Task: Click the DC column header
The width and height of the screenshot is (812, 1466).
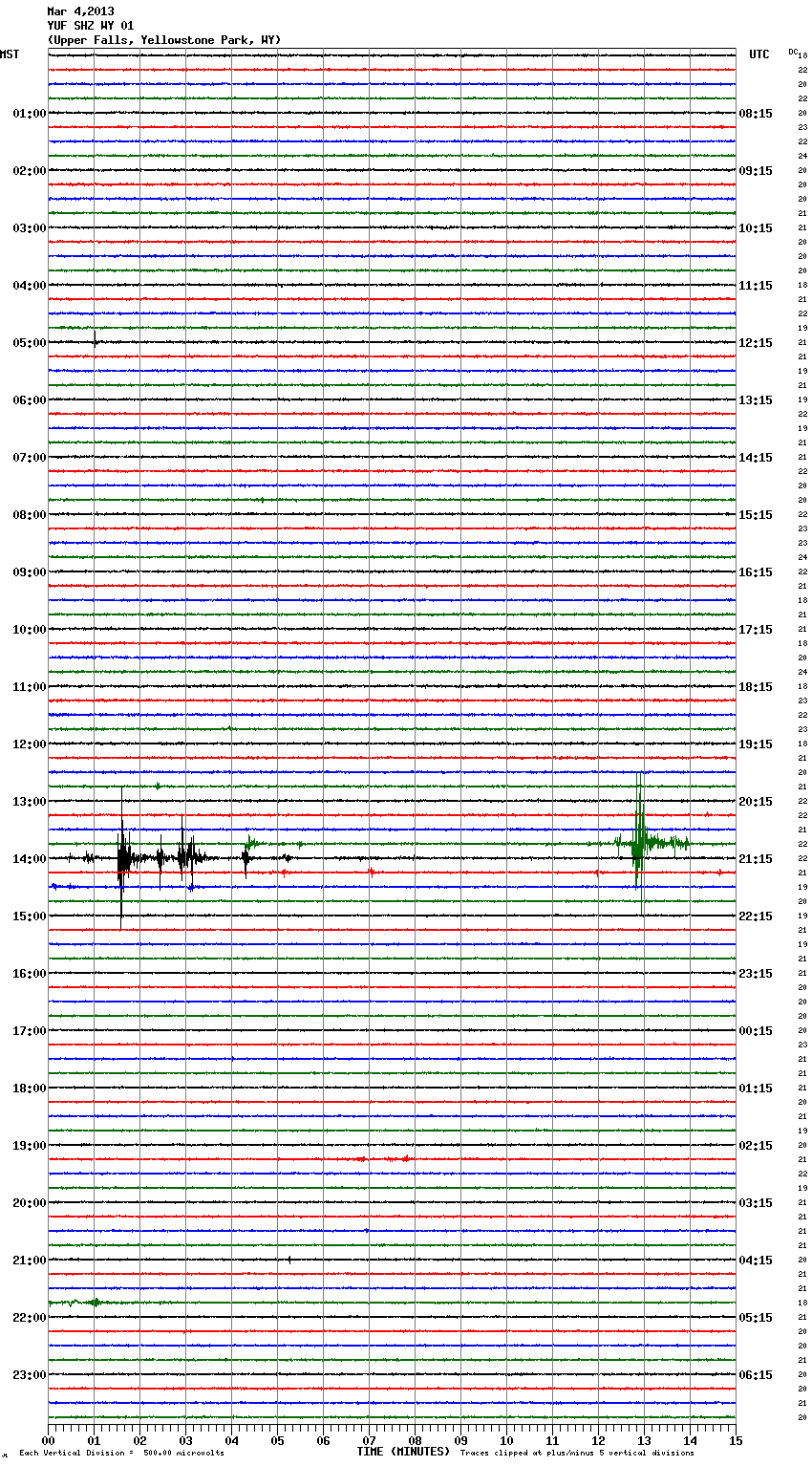Action: pyautogui.click(x=793, y=52)
